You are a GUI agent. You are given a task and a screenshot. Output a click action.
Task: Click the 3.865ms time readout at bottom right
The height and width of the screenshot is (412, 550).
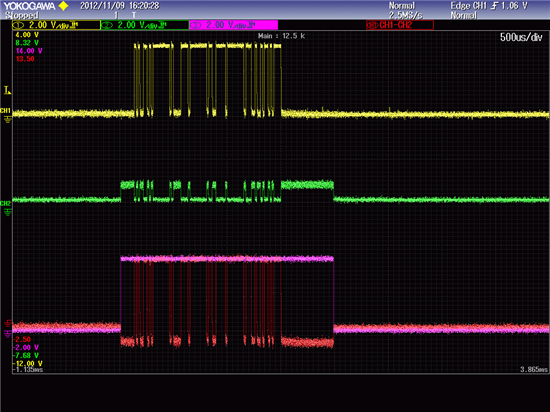[534, 370]
